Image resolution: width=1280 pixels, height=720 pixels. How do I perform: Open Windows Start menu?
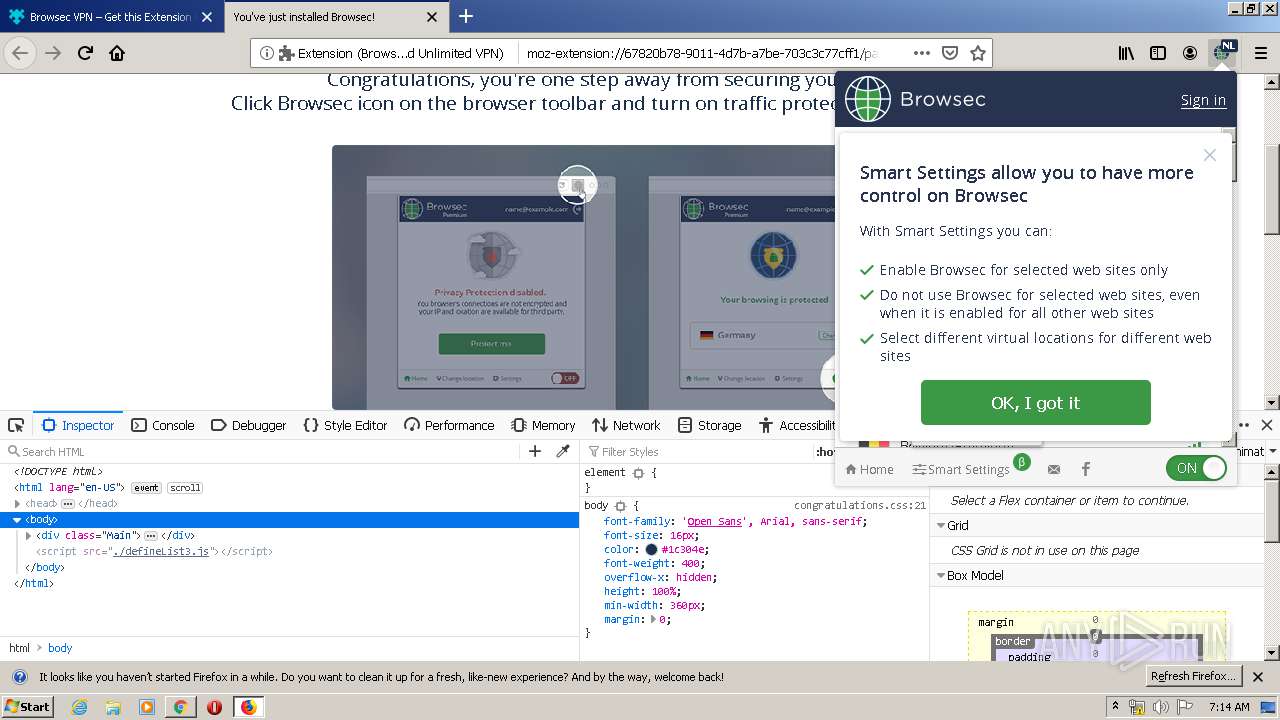(28, 706)
